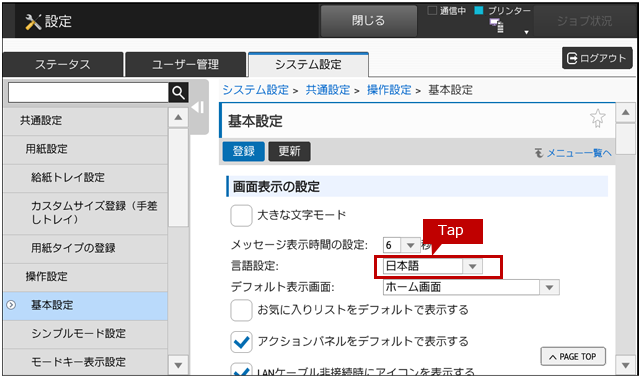Click the 登録 button
Image resolution: width=640 pixels, height=376 pixels.
[244, 151]
